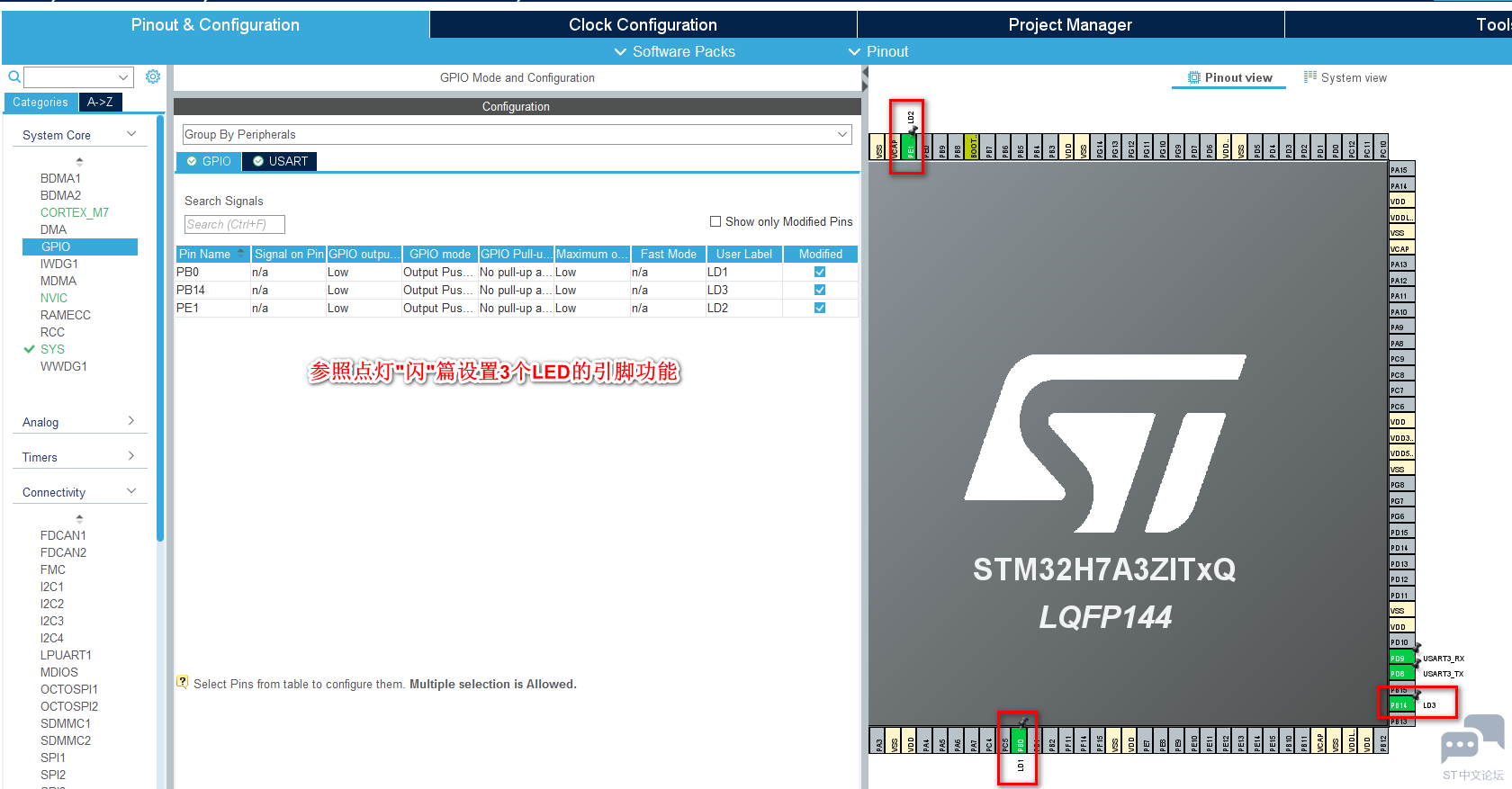This screenshot has width=1512, height=789.
Task: Open the gear settings icon beside search box
Action: 153,76
